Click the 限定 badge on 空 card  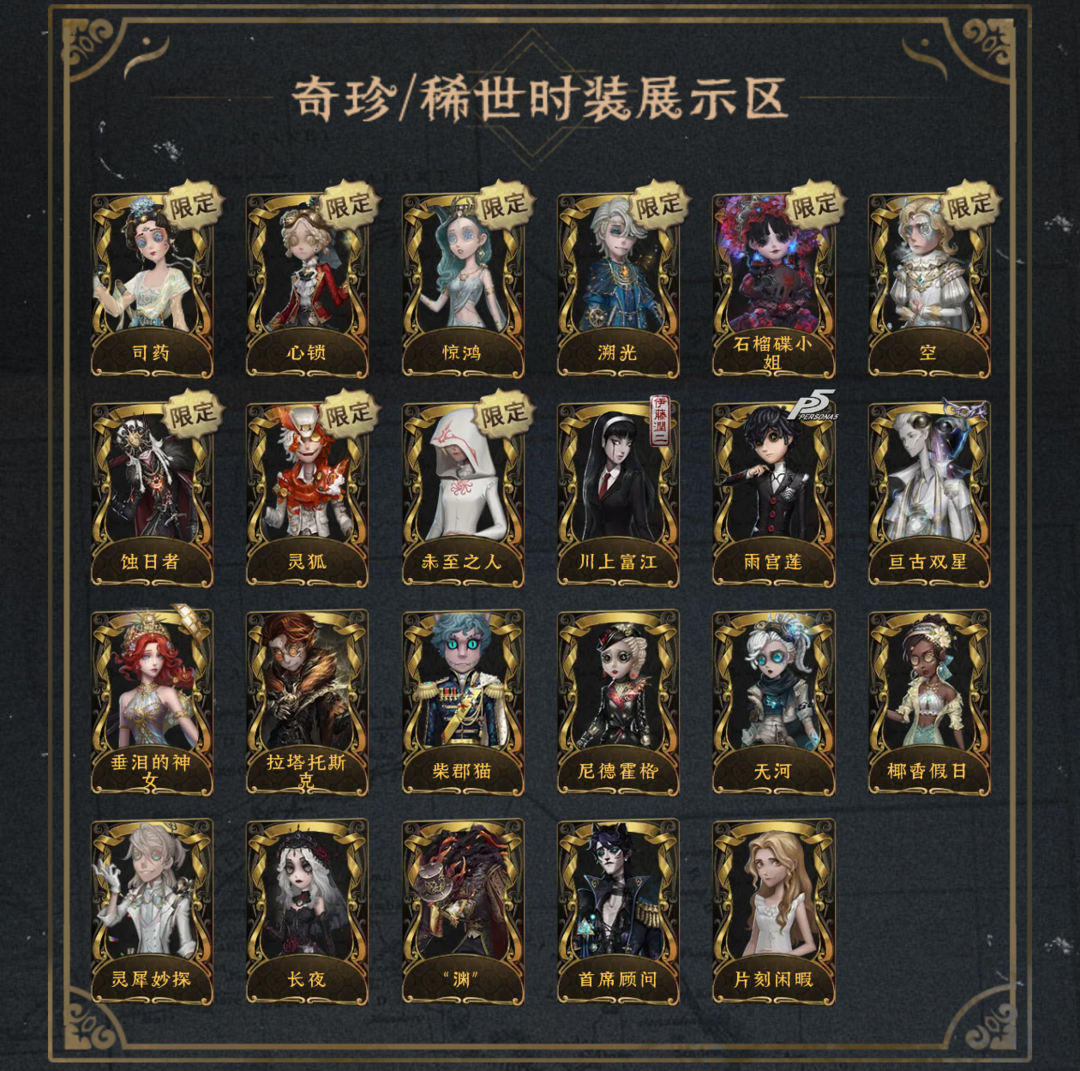point(969,205)
